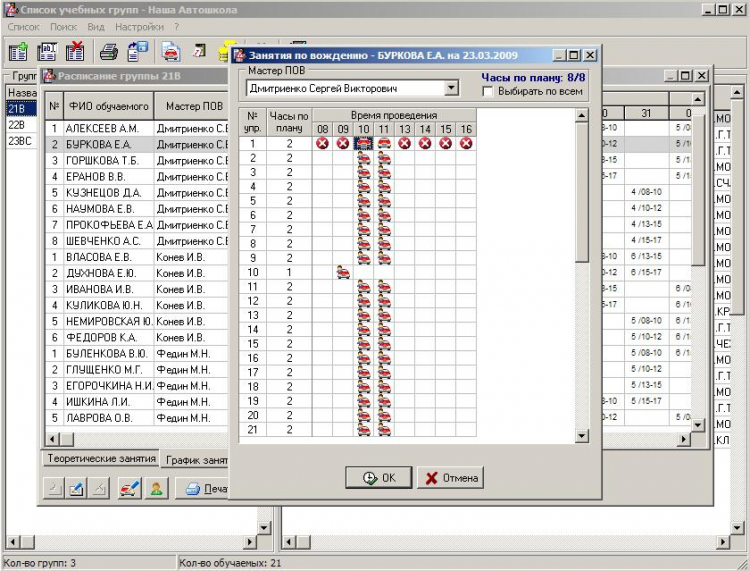Click the Мастер ПОВ column header in schedule

pos(192,106)
